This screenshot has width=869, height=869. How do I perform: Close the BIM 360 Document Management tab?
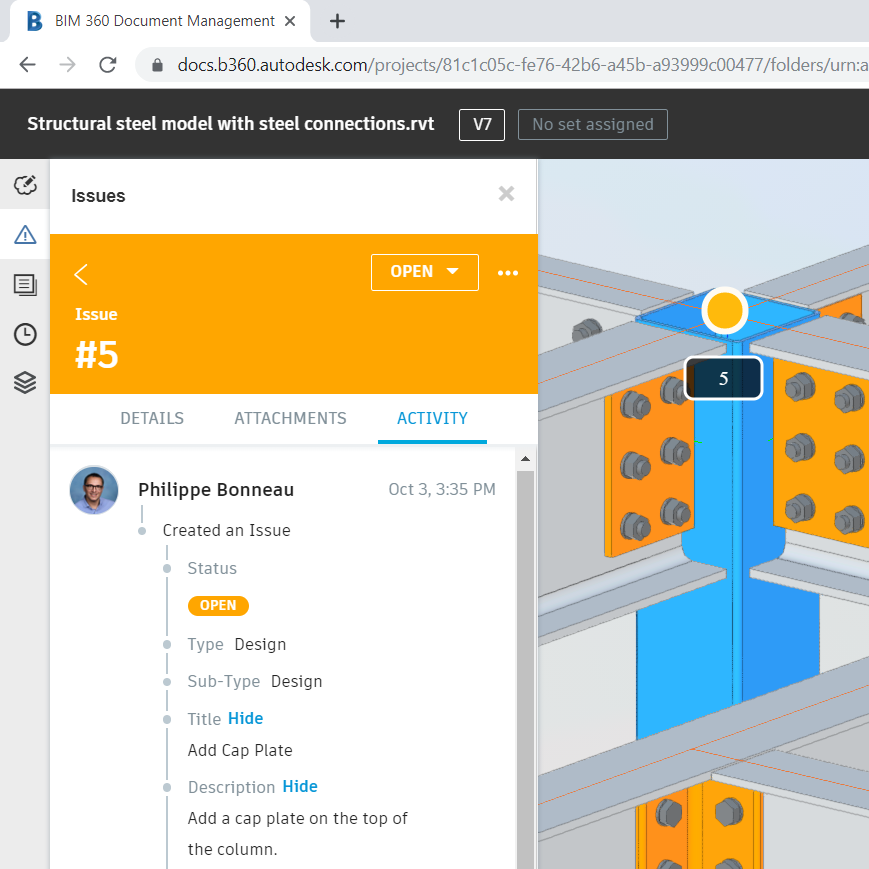[290, 21]
